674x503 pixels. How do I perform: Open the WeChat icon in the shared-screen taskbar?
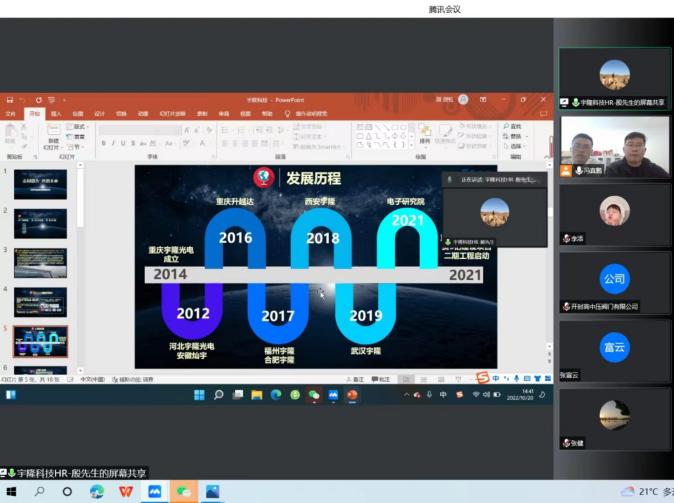pyautogui.click(x=314, y=395)
